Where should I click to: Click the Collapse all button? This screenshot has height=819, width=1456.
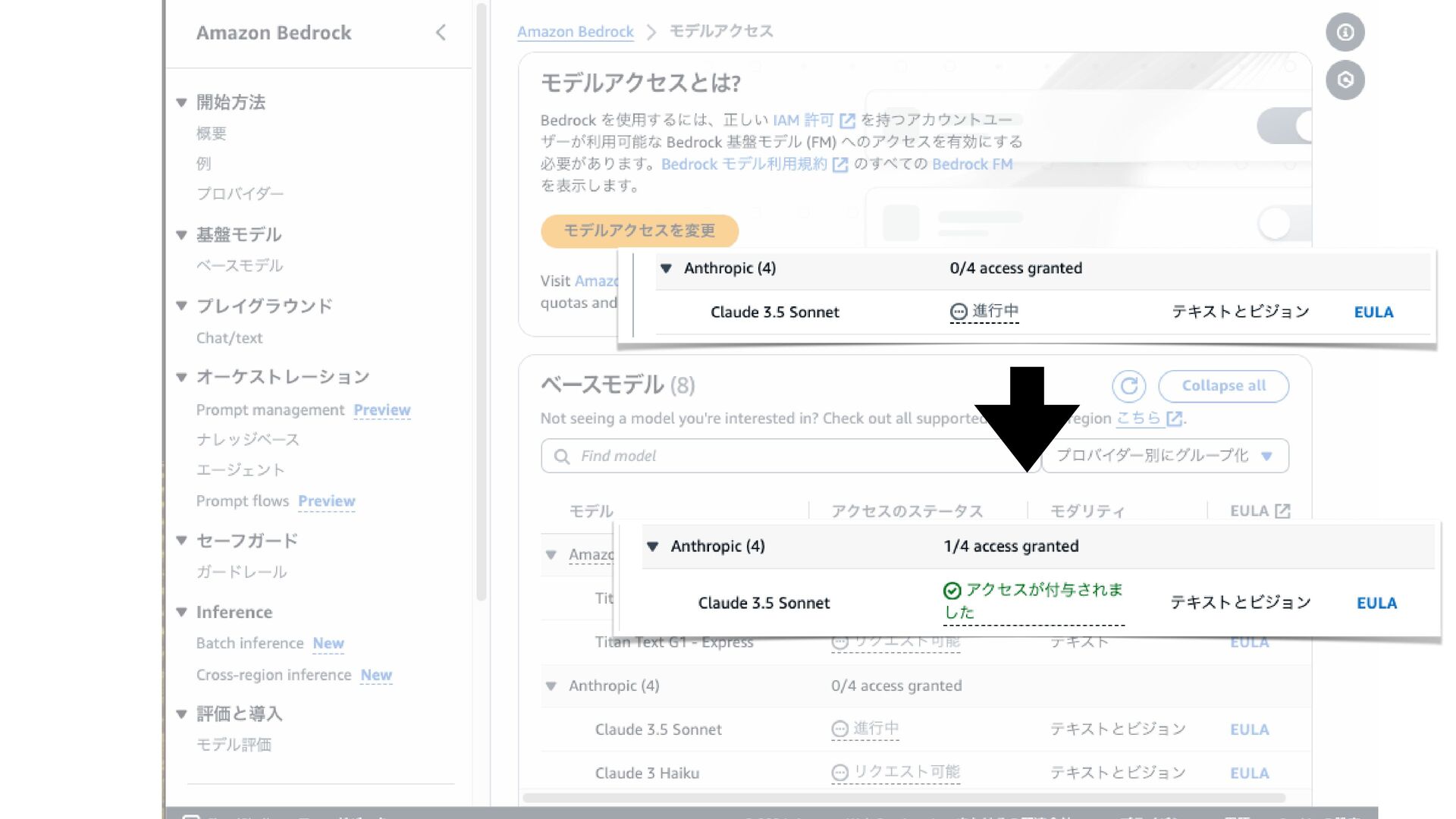[x=1223, y=386]
